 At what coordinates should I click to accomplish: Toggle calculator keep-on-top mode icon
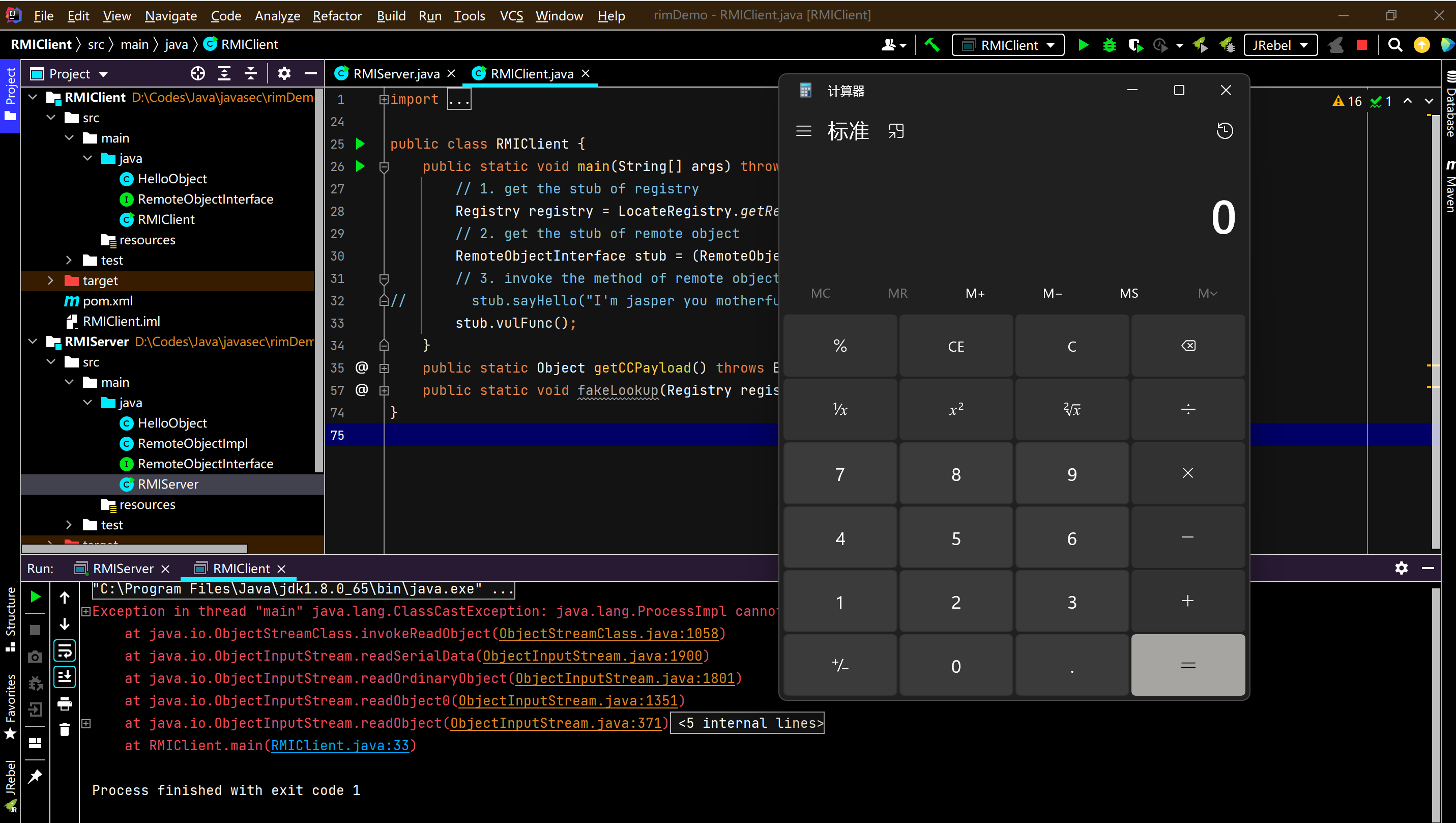(896, 131)
